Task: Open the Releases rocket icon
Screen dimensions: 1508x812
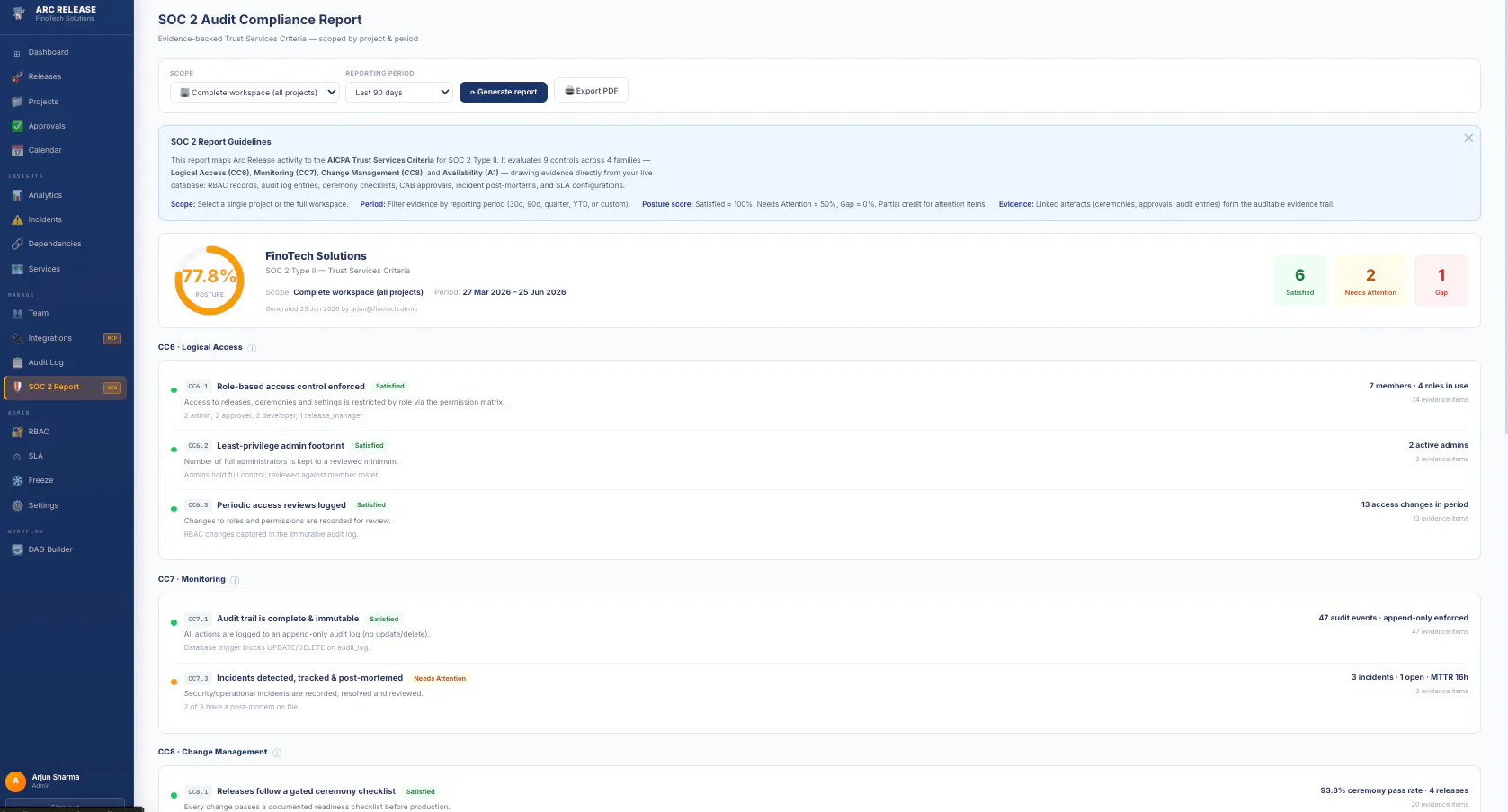Action: coord(17,77)
